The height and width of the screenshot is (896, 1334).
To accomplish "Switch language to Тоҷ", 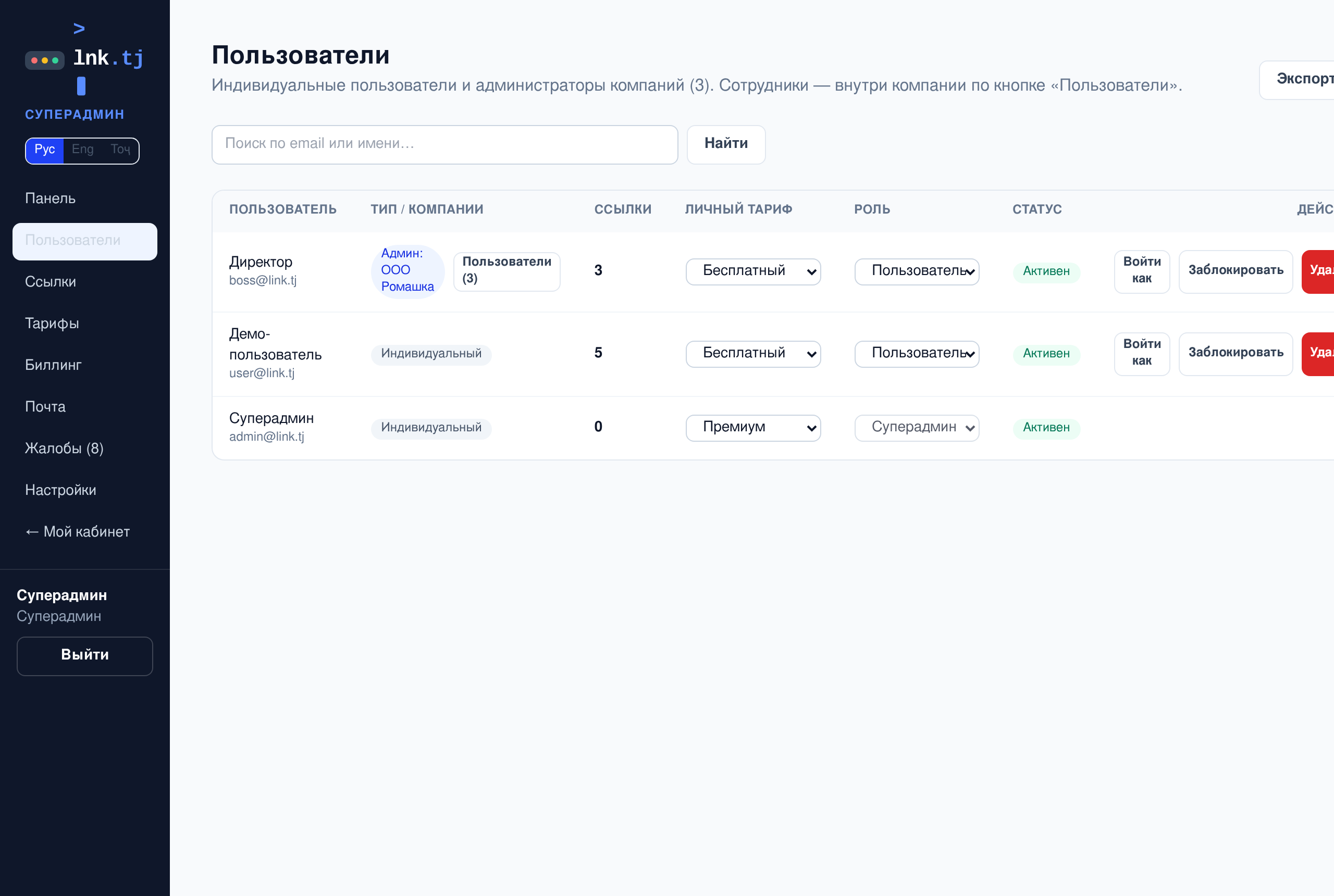I will coord(120,150).
